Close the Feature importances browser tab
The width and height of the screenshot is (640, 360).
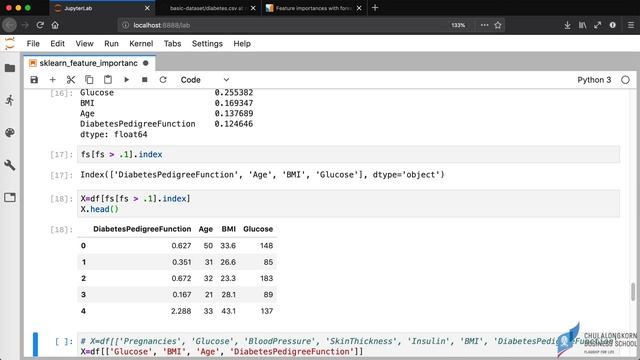[359, 8]
